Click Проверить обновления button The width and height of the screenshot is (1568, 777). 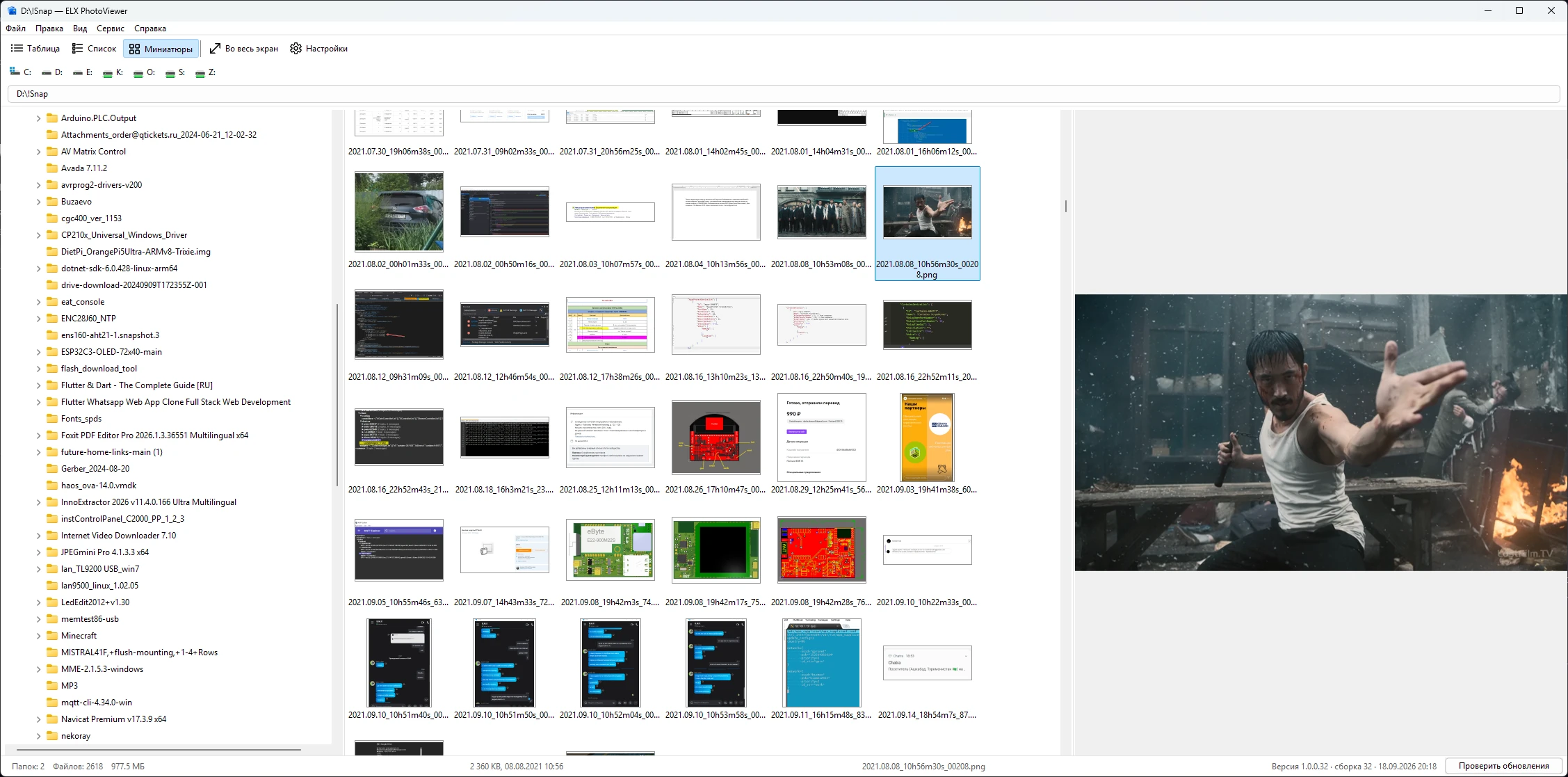[x=1503, y=766]
